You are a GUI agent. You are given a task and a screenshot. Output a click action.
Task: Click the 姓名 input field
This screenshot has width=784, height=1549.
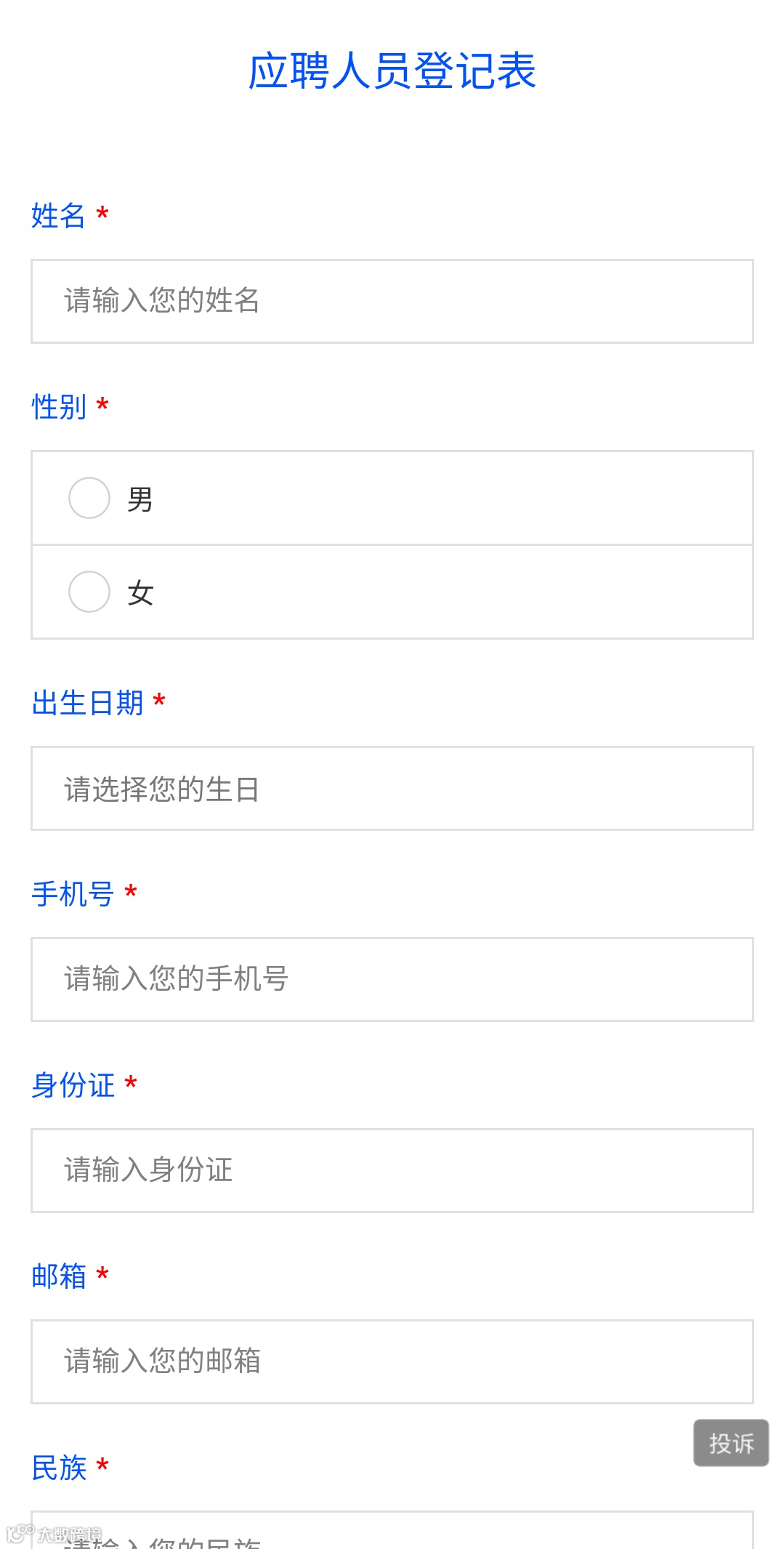392,301
